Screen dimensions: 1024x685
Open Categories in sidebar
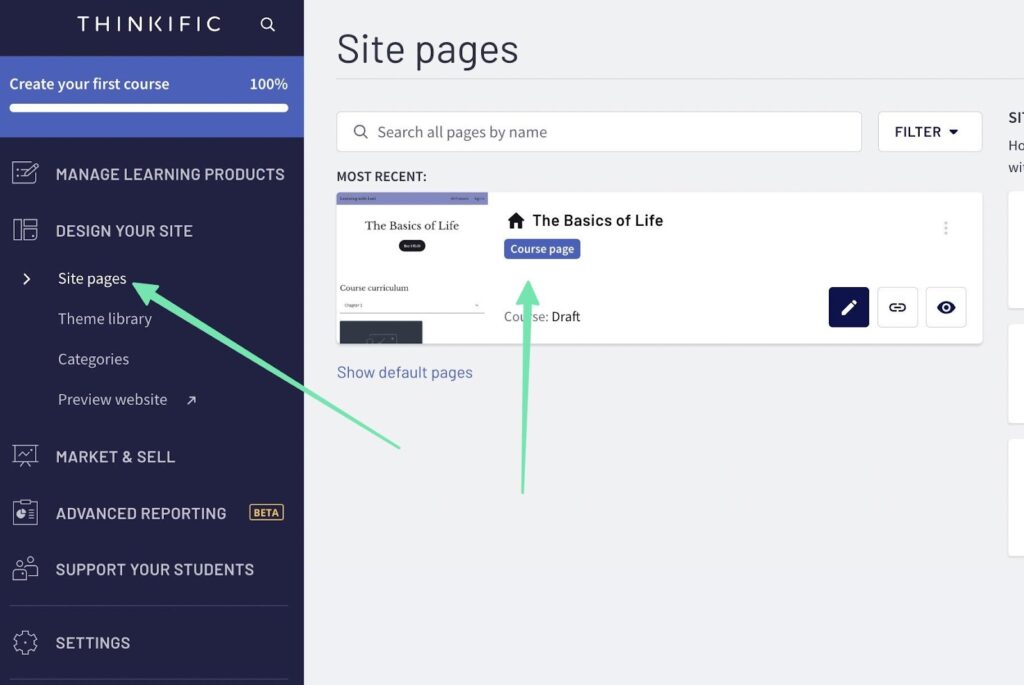pos(93,359)
